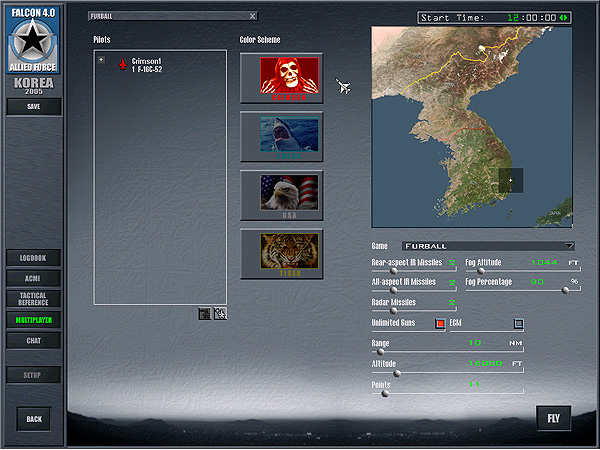Viewport: 600px width, 450px height.
Task: Click the dark add-flight icon below Pilots list
Action: pyautogui.click(x=205, y=314)
